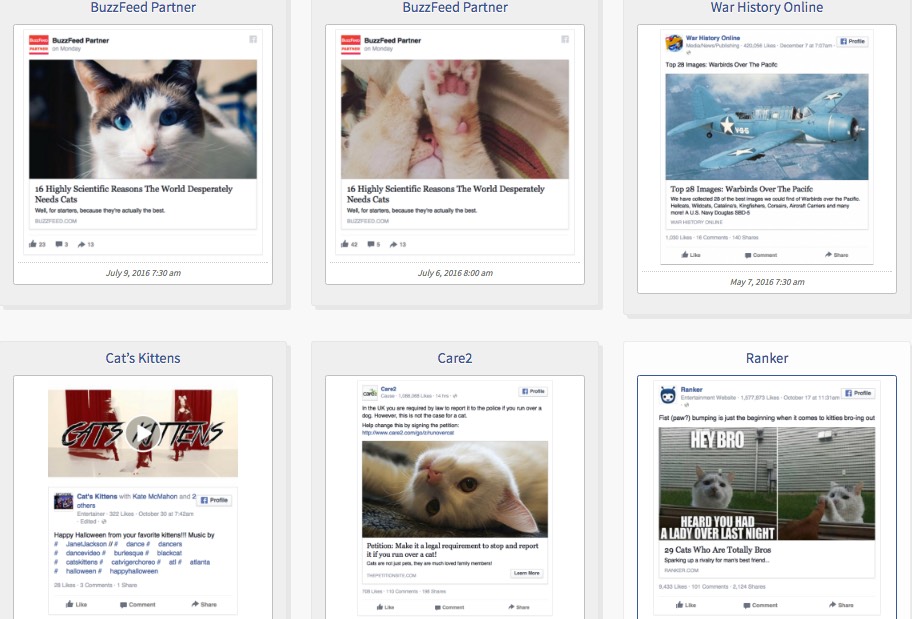Screen dimensions: 912x619
Task: Open Profile button on Ranker post
Action: pos(858,393)
